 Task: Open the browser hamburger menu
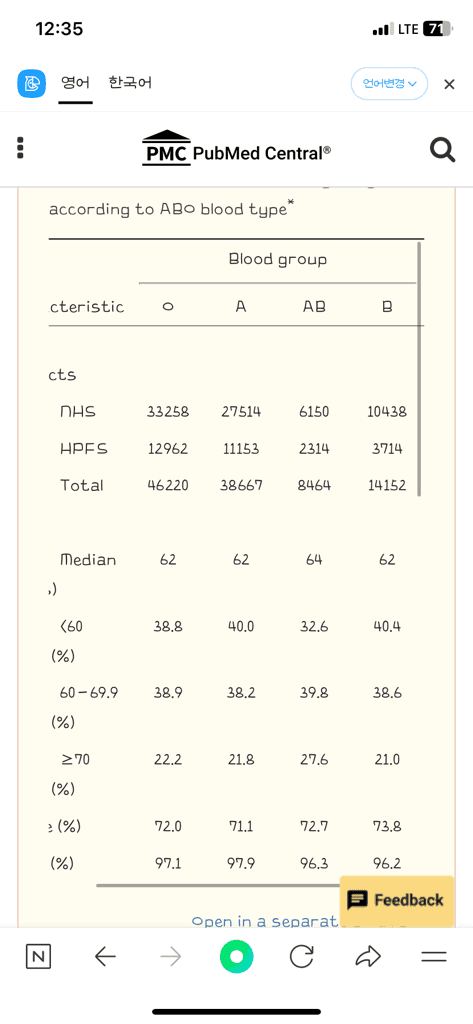click(434, 957)
